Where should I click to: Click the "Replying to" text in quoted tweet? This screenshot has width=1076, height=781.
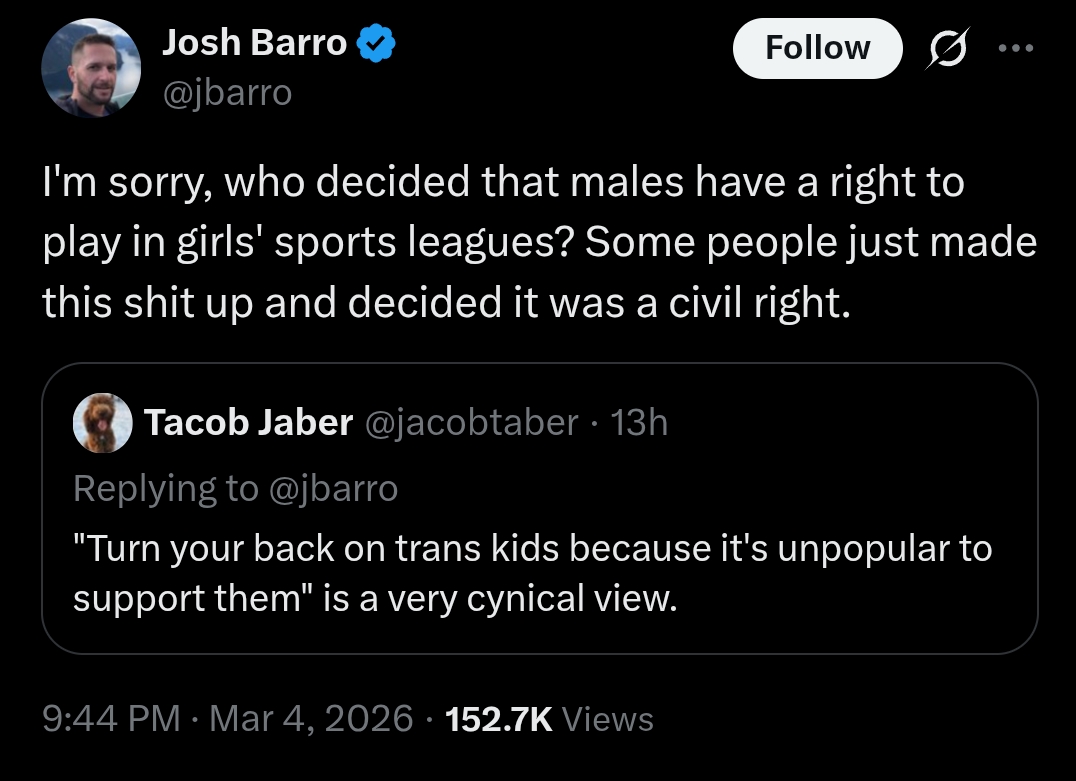point(165,488)
